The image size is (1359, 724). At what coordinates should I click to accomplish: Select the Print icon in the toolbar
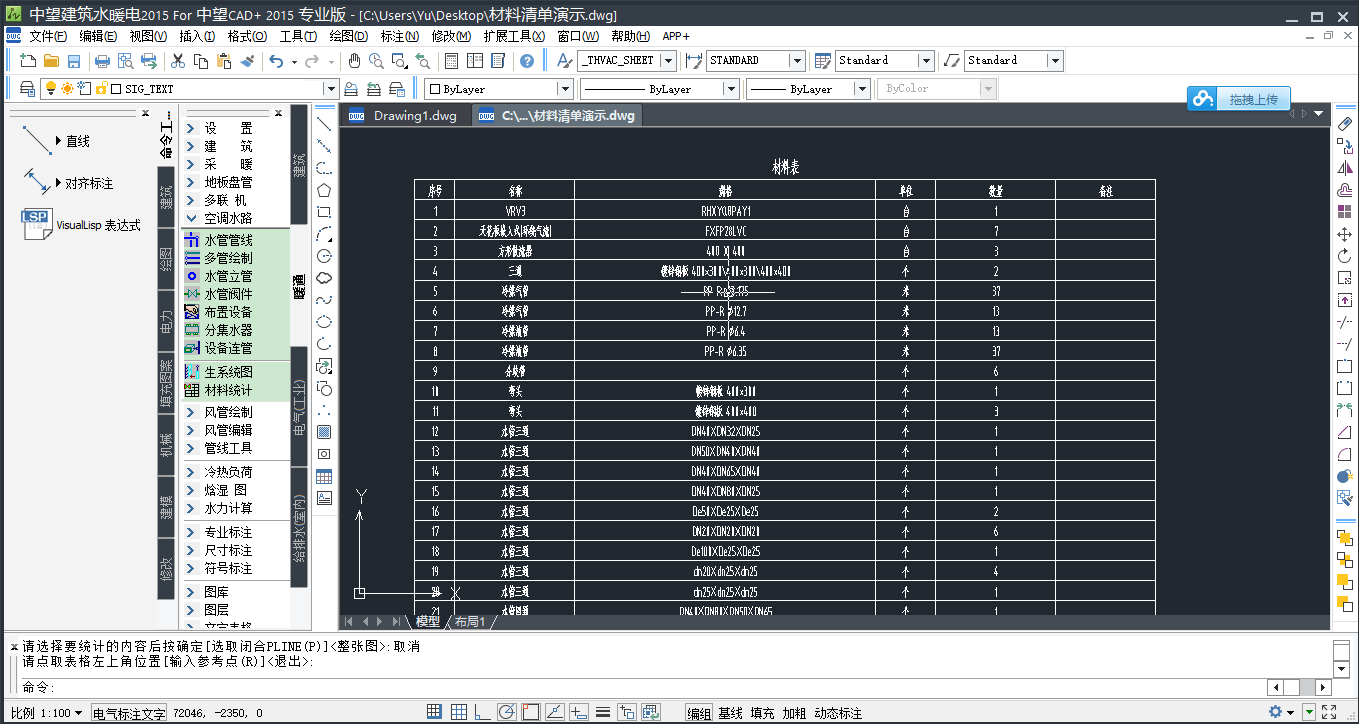100,60
